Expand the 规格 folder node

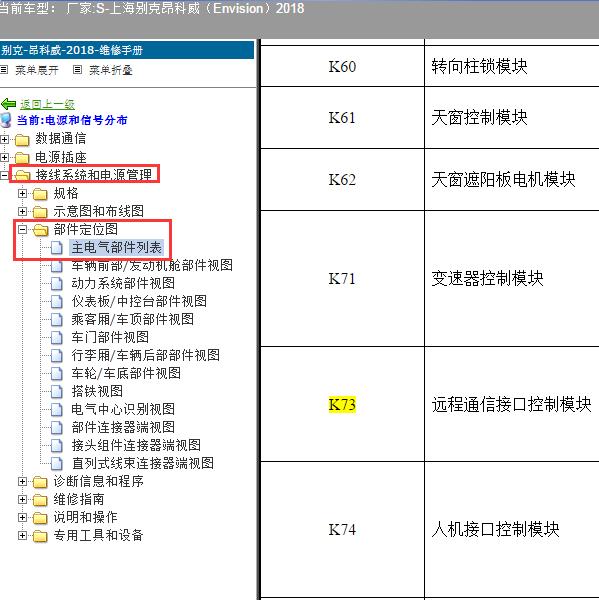(x=22, y=193)
